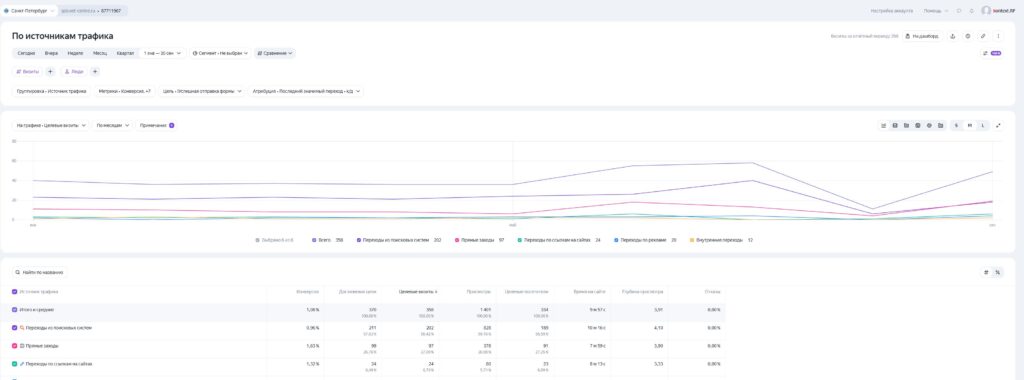Open the По месяцам detail dropdown
Image resolution: width=1024 pixels, height=380 pixels.
pos(112,125)
